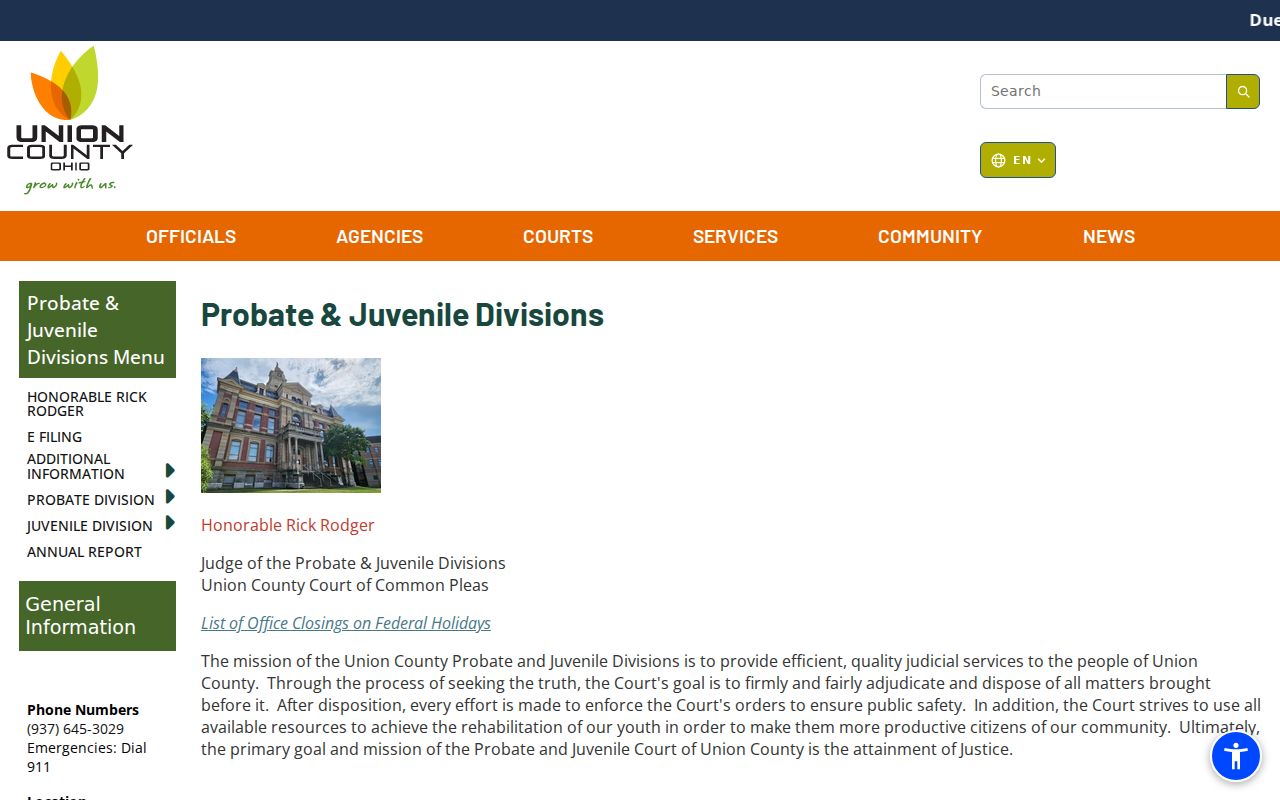Image resolution: width=1280 pixels, height=800 pixels.
Task: Submit search with the magnifier icon button
Action: pyautogui.click(x=1243, y=91)
